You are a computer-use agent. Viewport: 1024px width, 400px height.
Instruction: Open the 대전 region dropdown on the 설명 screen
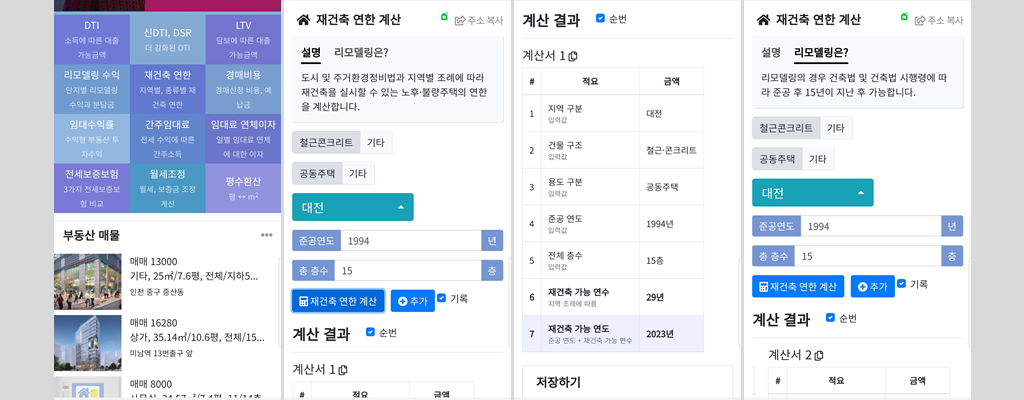pos(353,207)
